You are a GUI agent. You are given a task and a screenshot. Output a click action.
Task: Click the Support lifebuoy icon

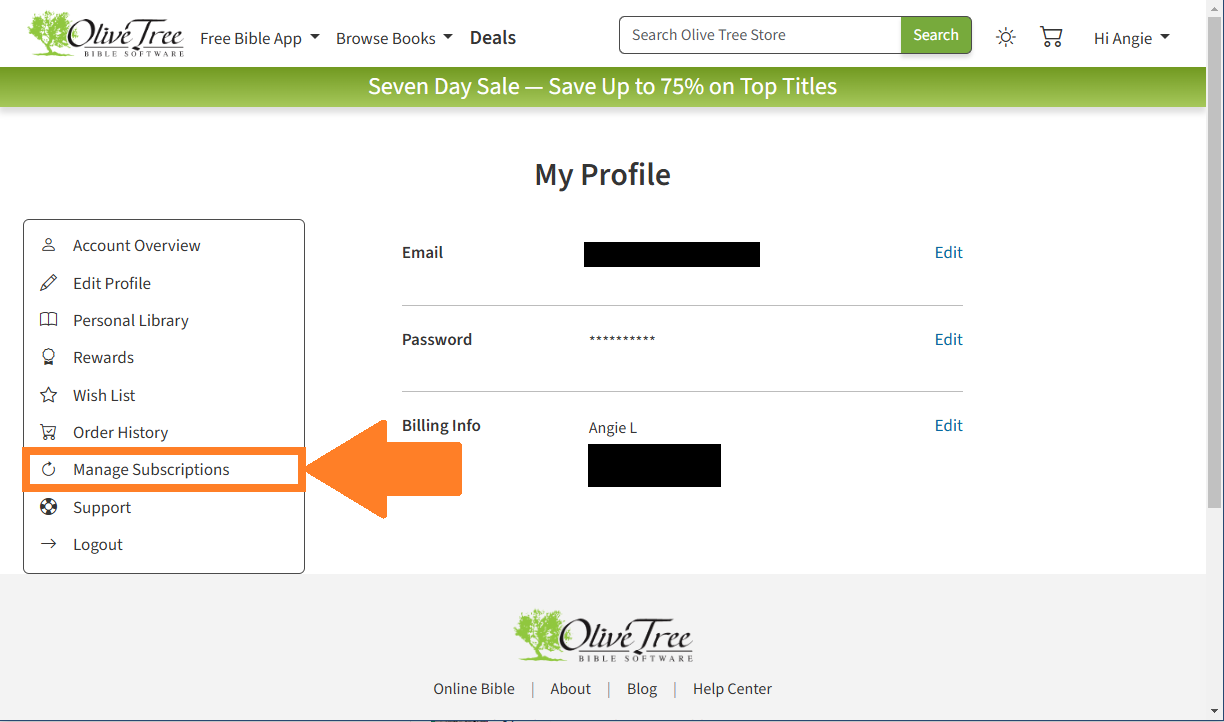(48, 507)
